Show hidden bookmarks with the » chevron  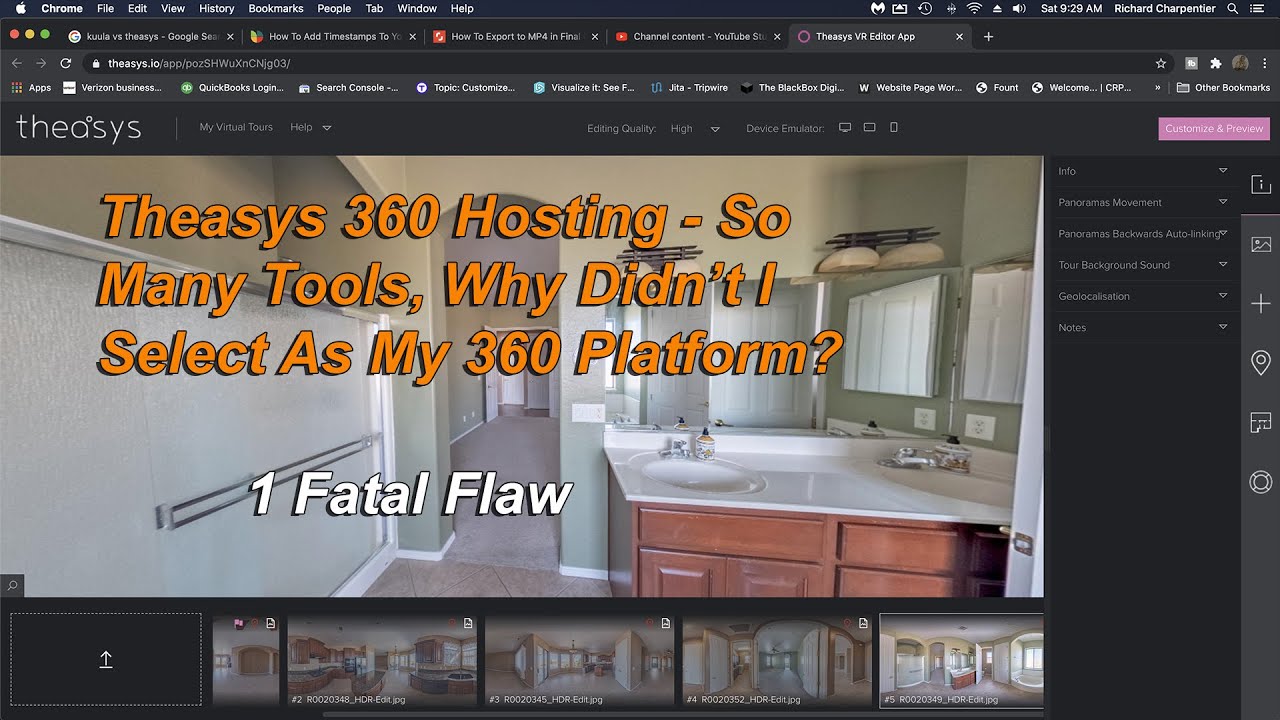[x=1158, y=88]
